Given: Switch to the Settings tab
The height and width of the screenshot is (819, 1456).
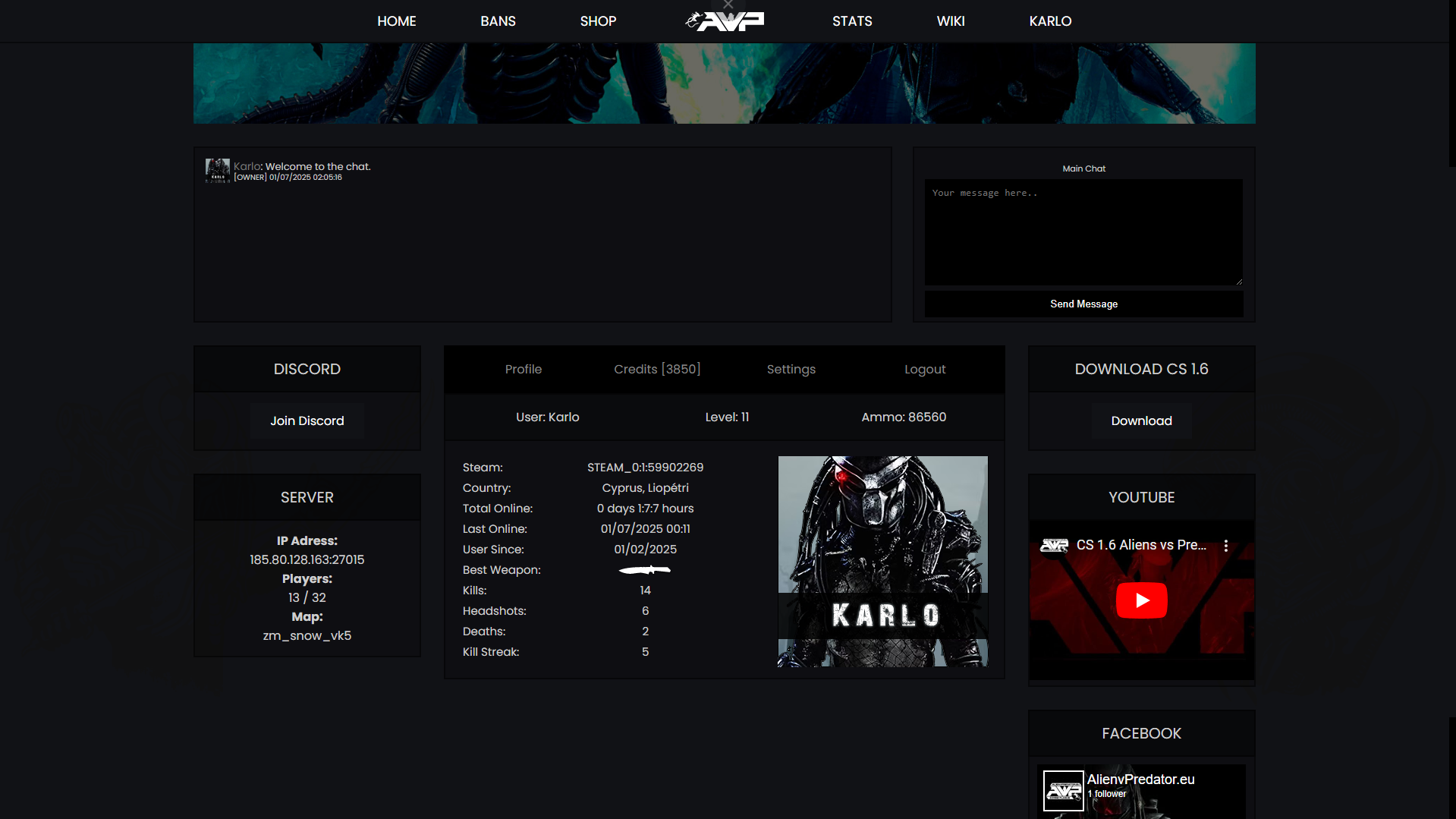Looking at the screenshot, I should [x=791, y=370].
